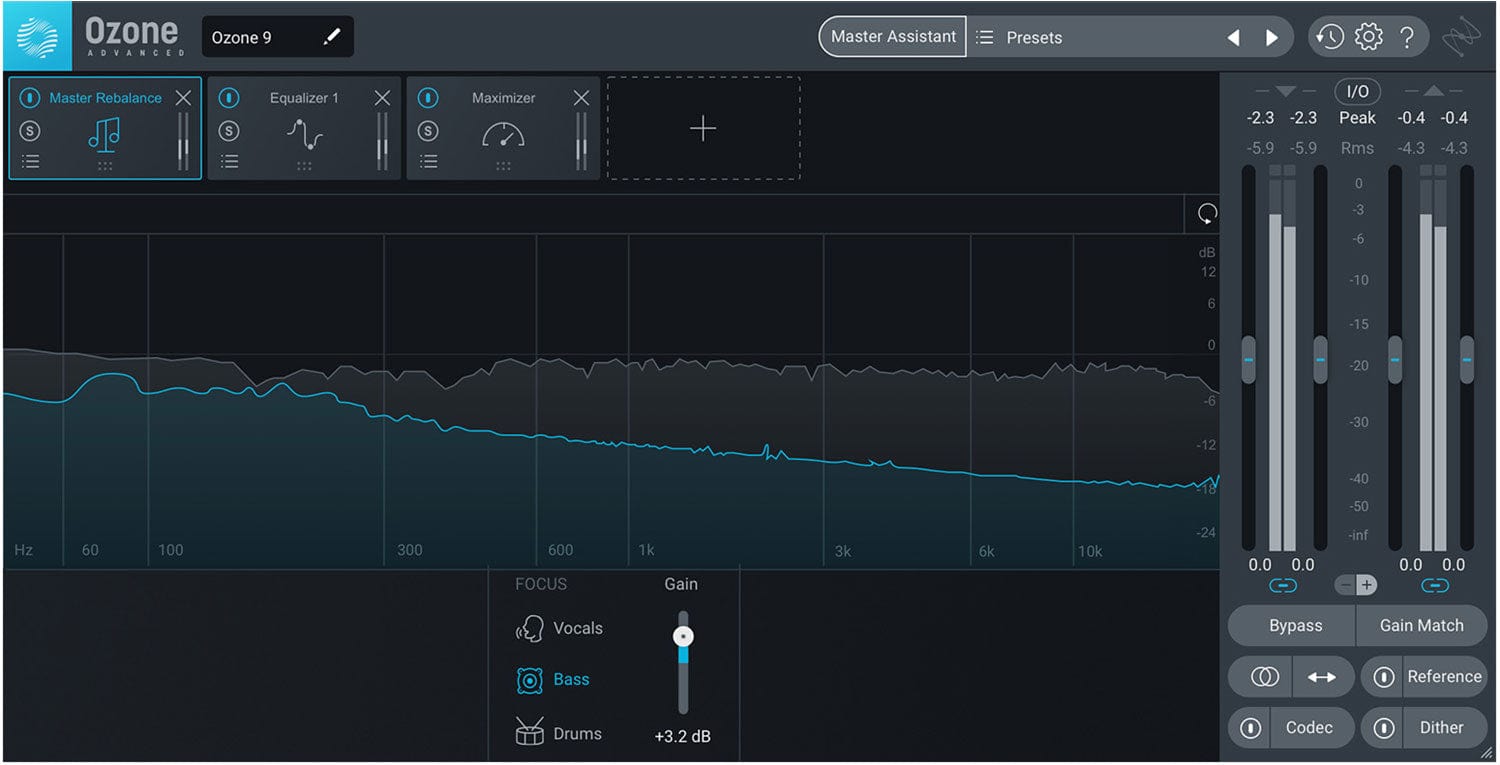1500x765 pixels.
Task: Open the Presets list
Action: [1020, 37]
